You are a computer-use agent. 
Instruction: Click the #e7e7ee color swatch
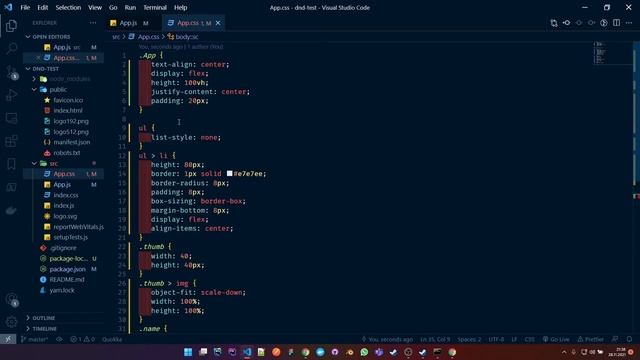(x=229, y=173)
